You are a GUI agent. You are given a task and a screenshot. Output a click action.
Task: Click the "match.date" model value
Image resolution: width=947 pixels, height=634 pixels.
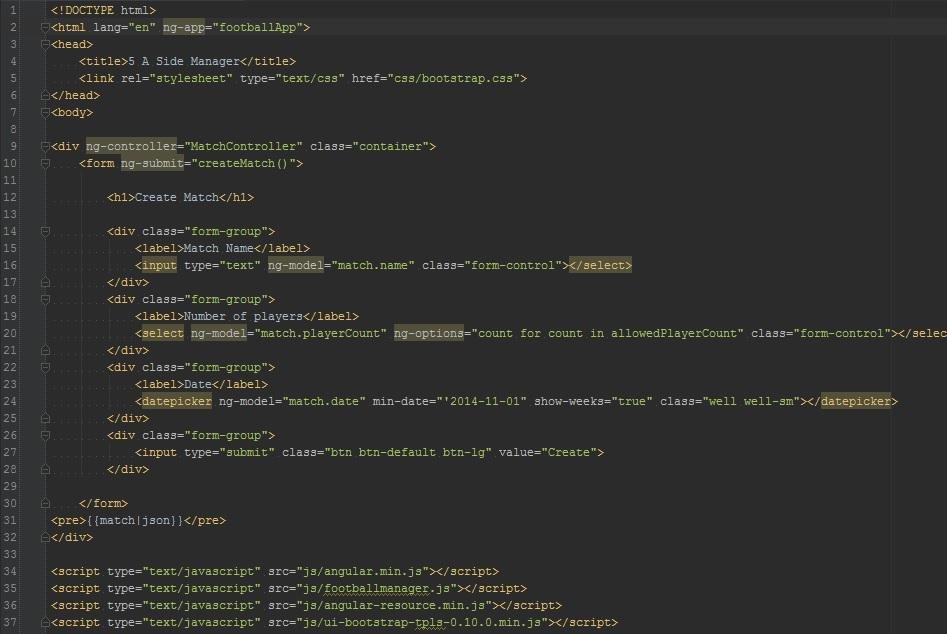point(324,401)
